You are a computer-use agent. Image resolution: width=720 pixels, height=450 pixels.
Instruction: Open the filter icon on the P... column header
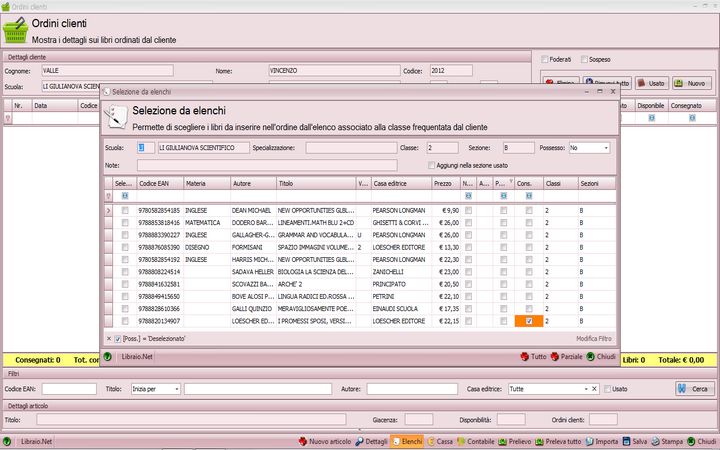click(511, 181)
